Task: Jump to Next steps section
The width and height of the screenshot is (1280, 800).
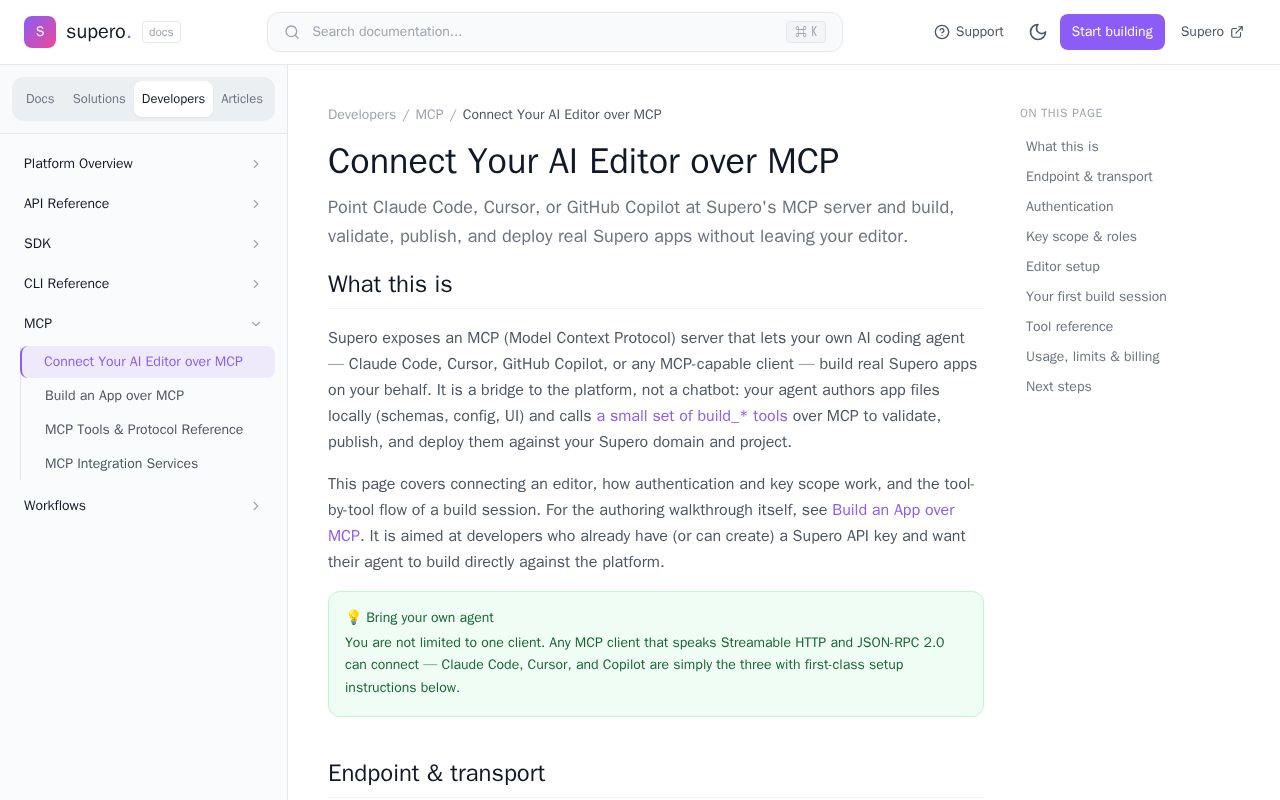Action: pos(1059,387)
